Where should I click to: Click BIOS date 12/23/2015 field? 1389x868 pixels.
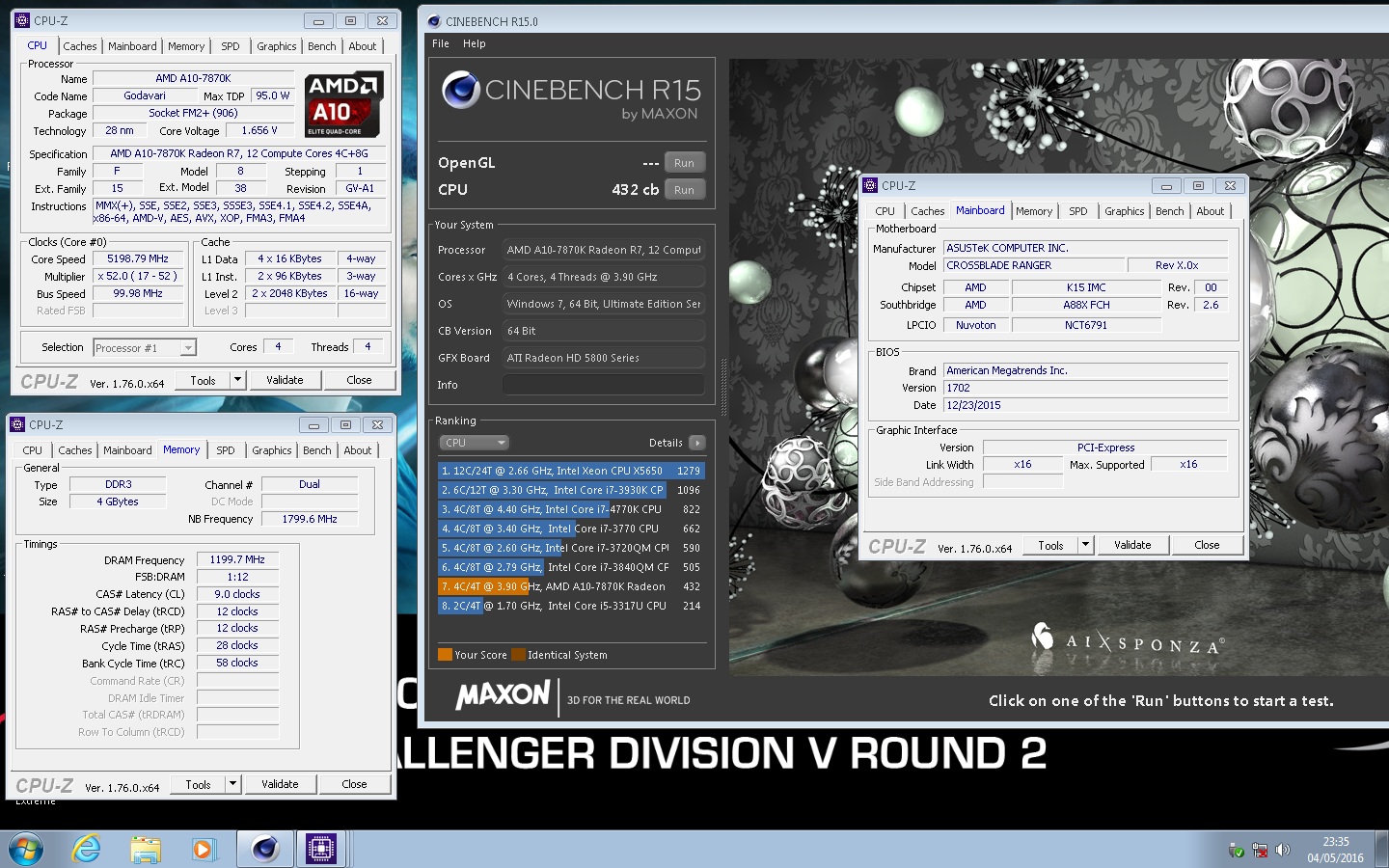tap(1086, 405)
